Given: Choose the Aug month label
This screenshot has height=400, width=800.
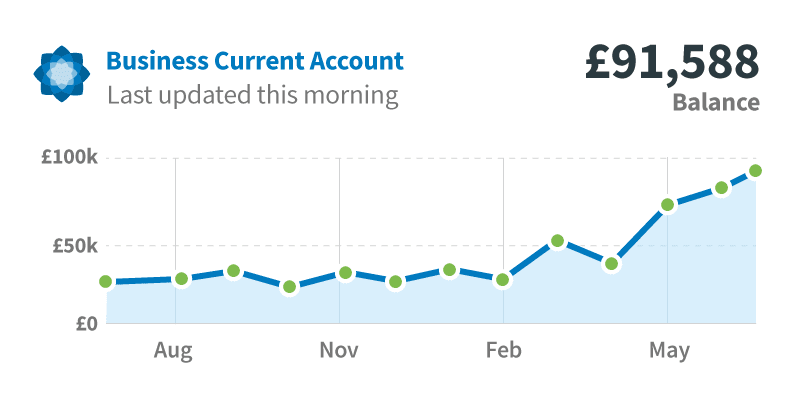Looking at the screenshot, I should tap(173, 352).
